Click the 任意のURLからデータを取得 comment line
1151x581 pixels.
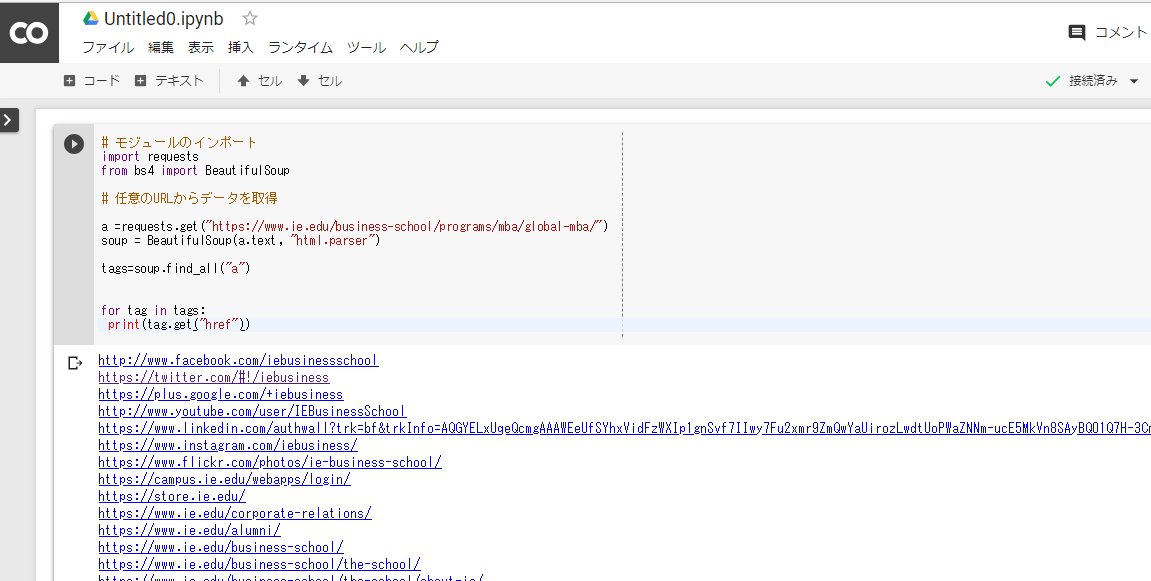pyautogui.click(x=189, y=198)
